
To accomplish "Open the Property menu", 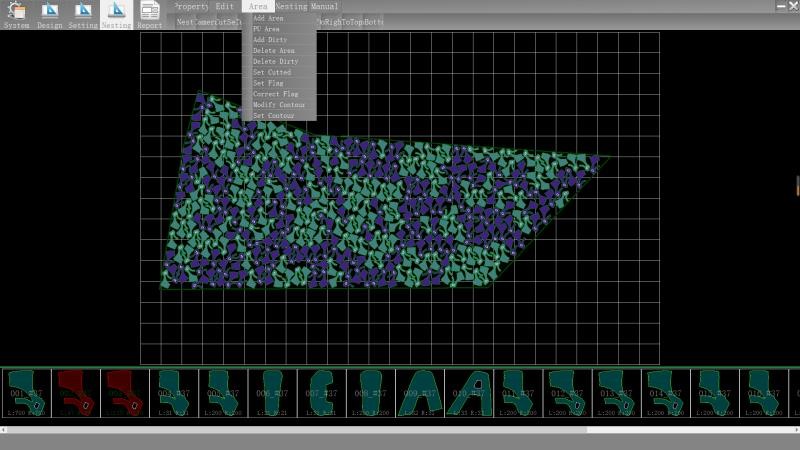I will click(191, 6).
